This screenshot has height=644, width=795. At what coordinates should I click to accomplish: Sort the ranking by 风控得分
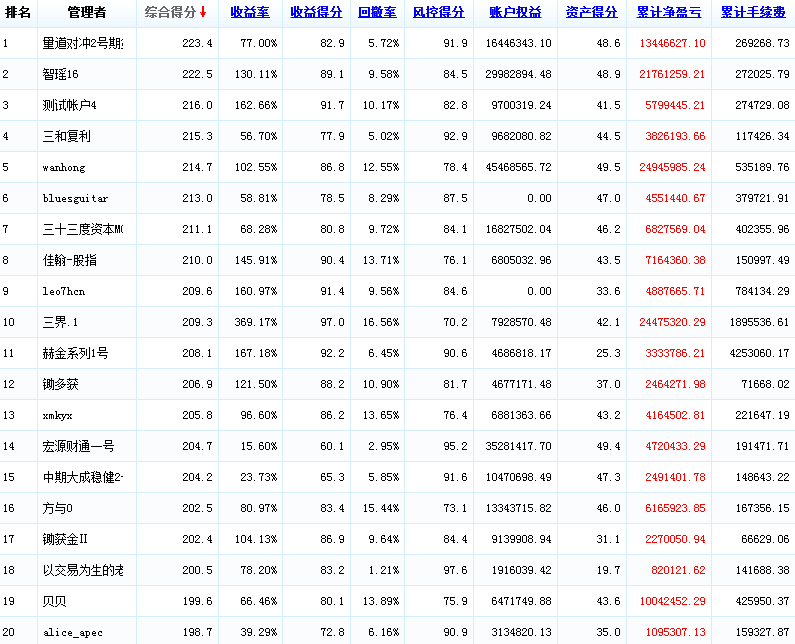[439, 13]
